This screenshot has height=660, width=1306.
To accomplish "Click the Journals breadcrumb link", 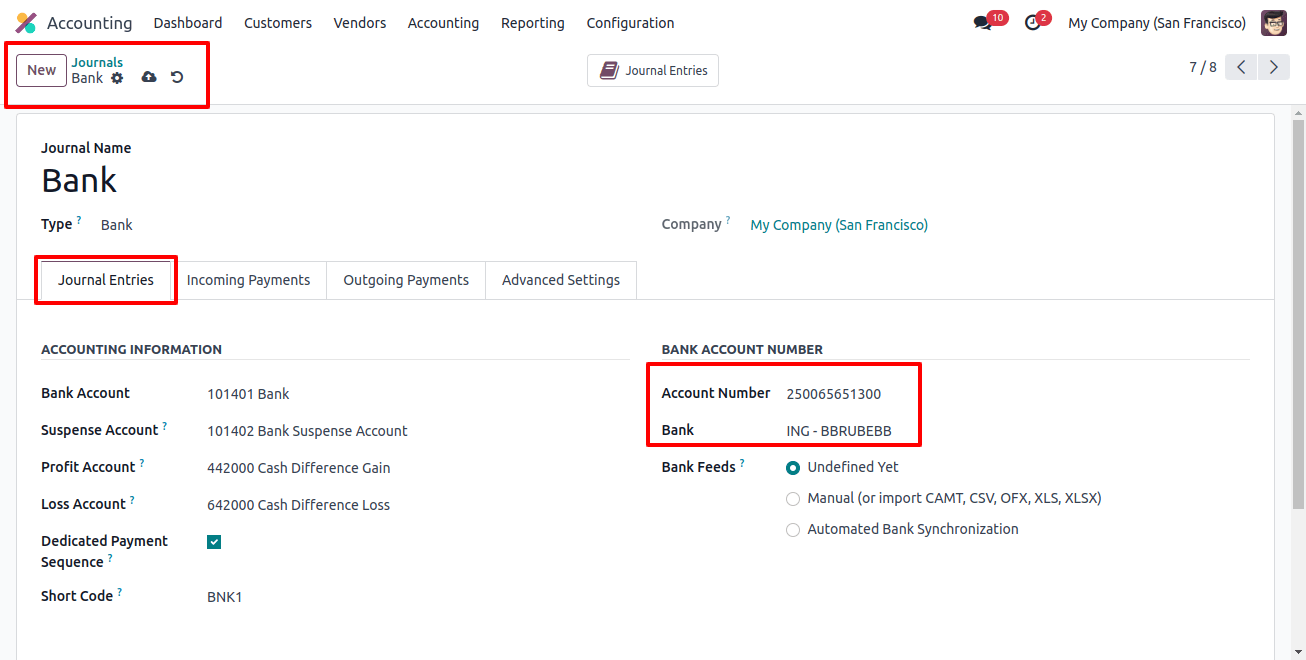I will (97, 62).
